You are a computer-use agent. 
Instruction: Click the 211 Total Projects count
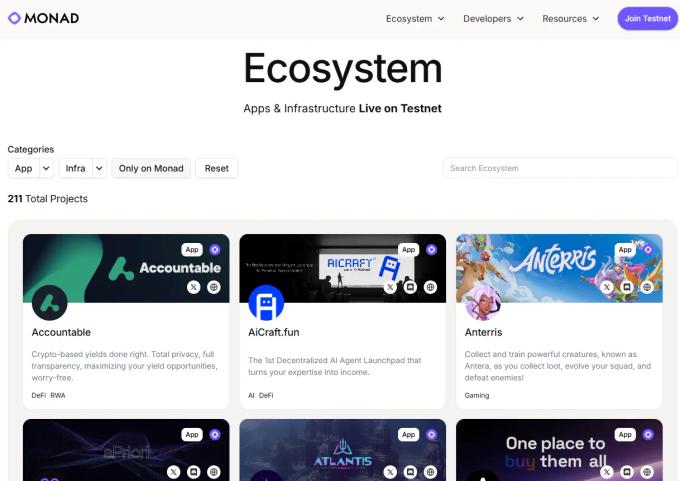(x=48, y=199)
